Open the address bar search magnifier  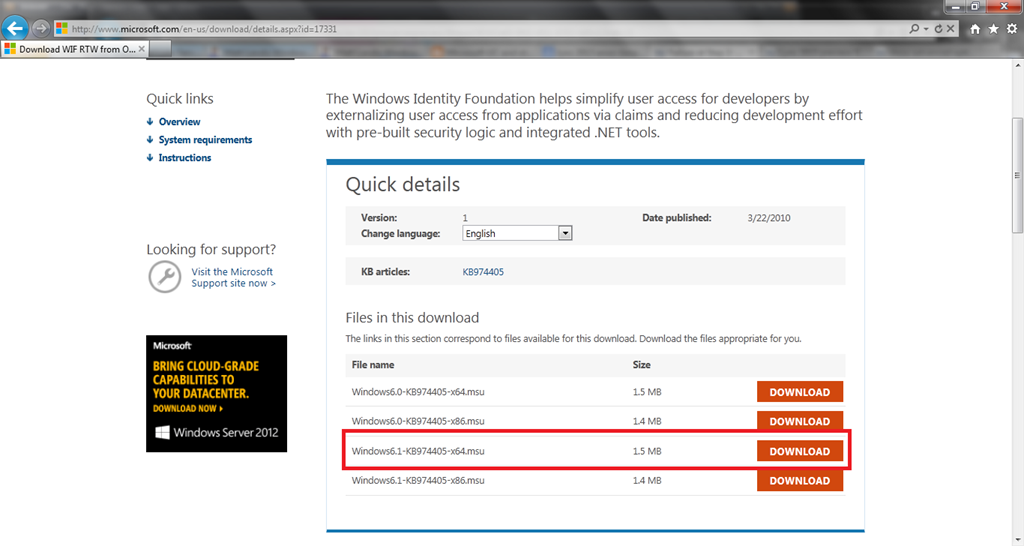914,28
